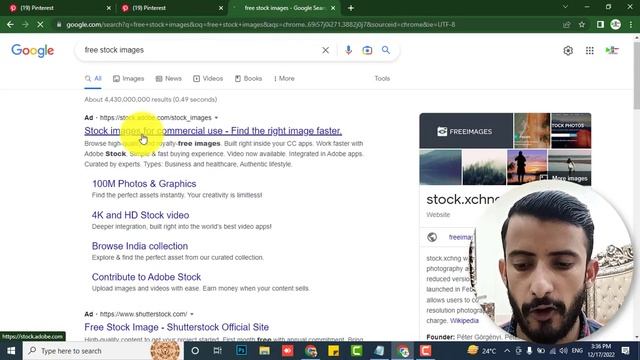640x360 pixels.
Task: Switch to Videos results tab
Action: pyautogui.click(x=208, y=78)
